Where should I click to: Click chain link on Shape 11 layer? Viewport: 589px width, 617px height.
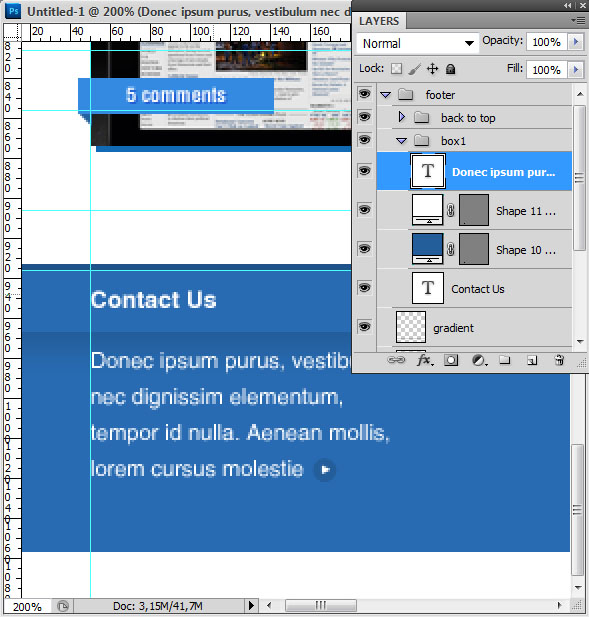click(x=451, y=211)
